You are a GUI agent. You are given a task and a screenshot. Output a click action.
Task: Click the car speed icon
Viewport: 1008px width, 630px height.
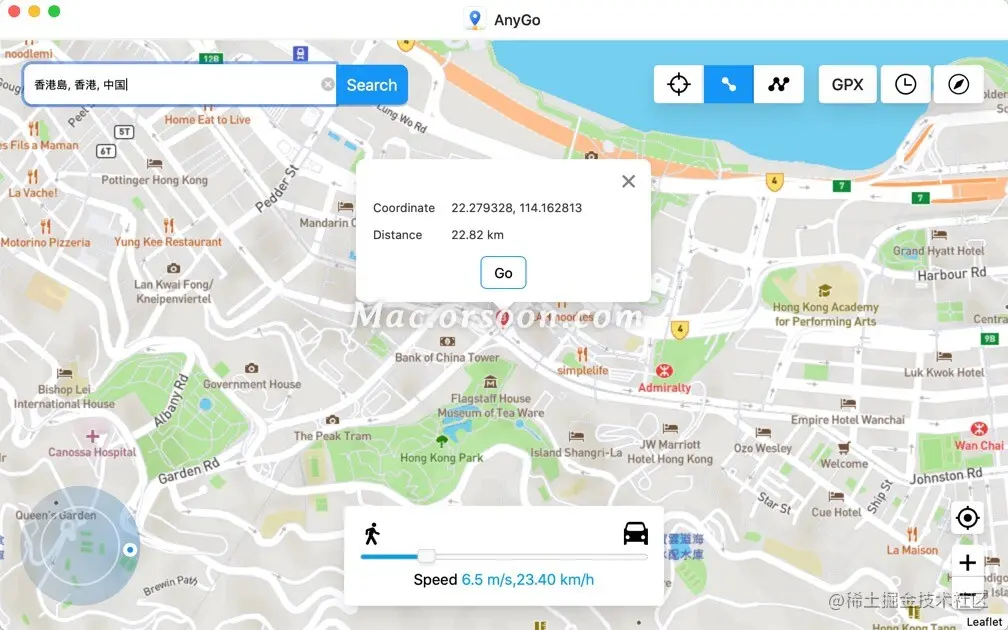pyautogui.click(x=635, y=533)
